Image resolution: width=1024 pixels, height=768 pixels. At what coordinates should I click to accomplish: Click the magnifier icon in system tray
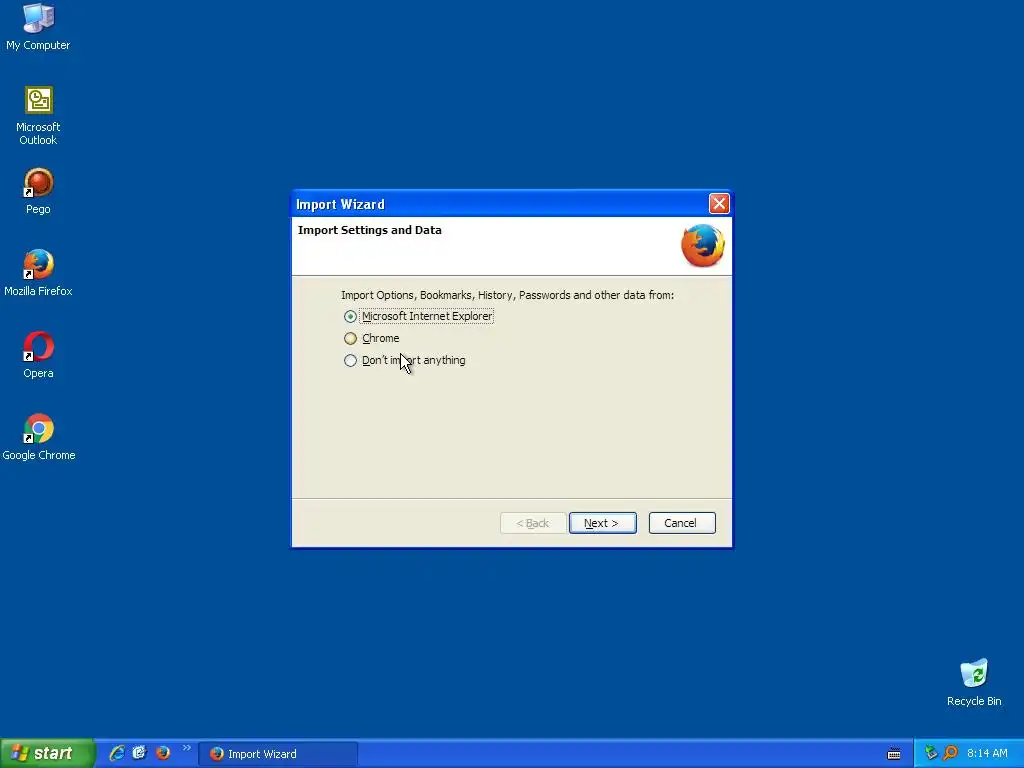coord(950,753)
